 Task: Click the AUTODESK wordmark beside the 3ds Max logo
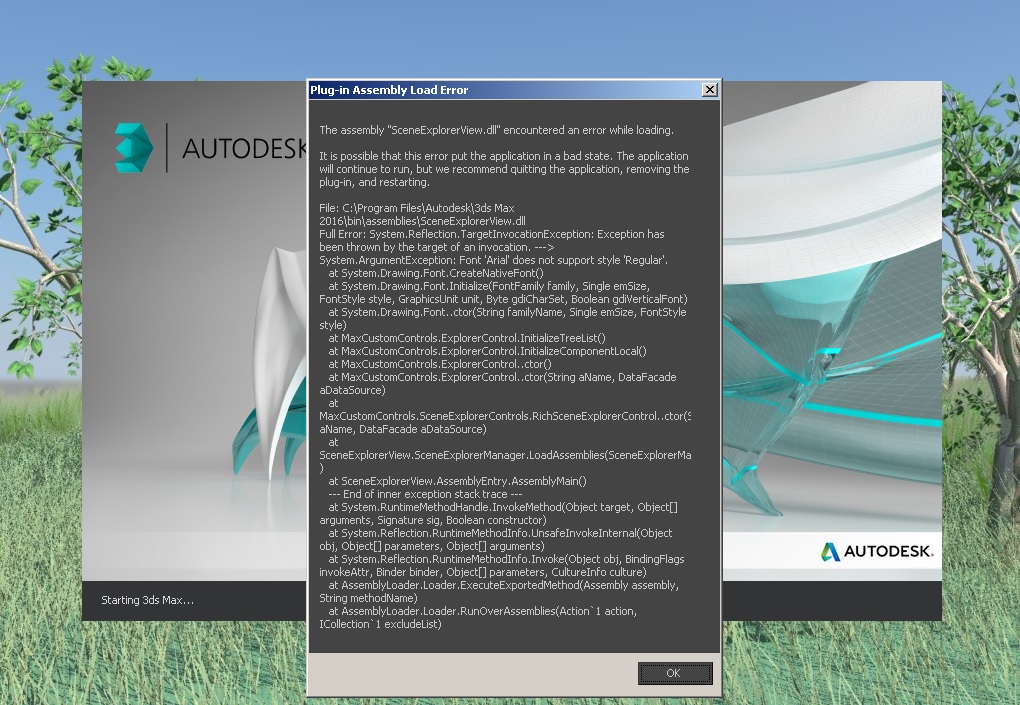pos(244,149)
